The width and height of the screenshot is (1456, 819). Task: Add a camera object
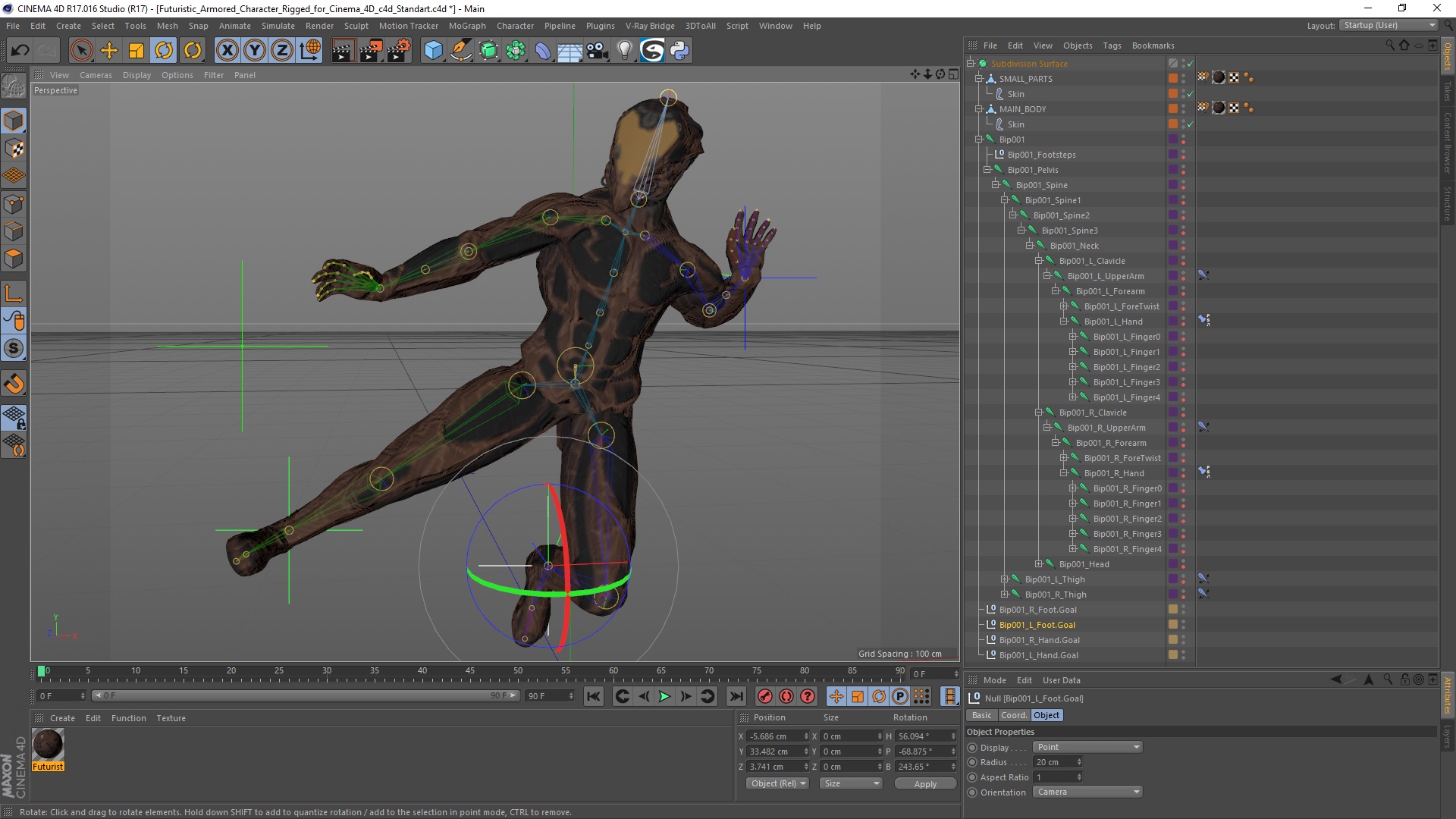[598, 51]
